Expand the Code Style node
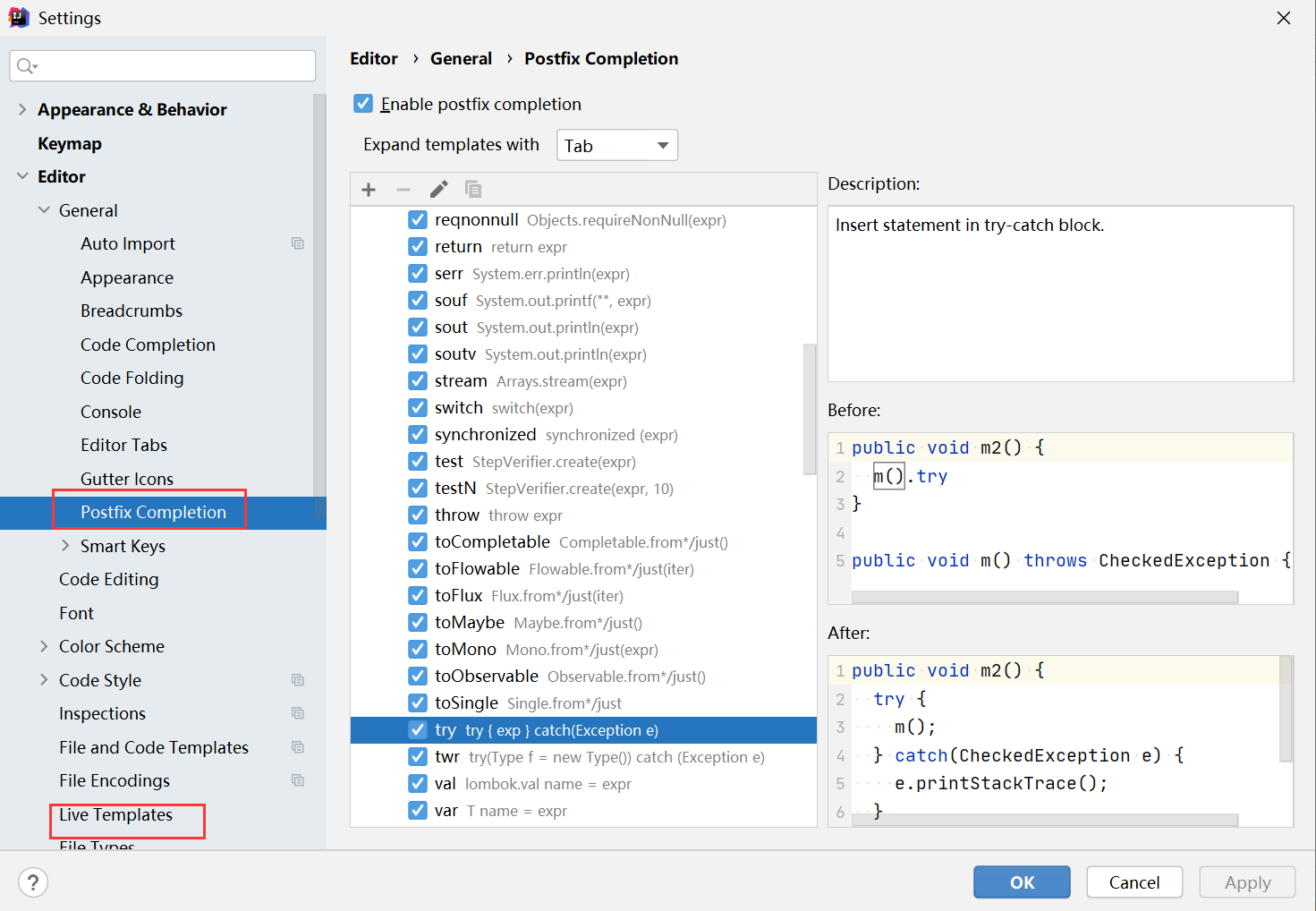Screen dimensions: 1316x911 pos(44,680)
